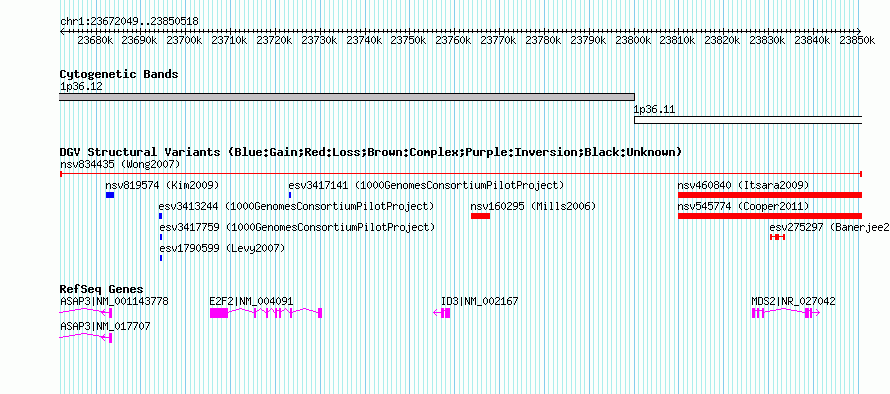Open esv1790599 (Levy2007) variant label

[222, 249]
